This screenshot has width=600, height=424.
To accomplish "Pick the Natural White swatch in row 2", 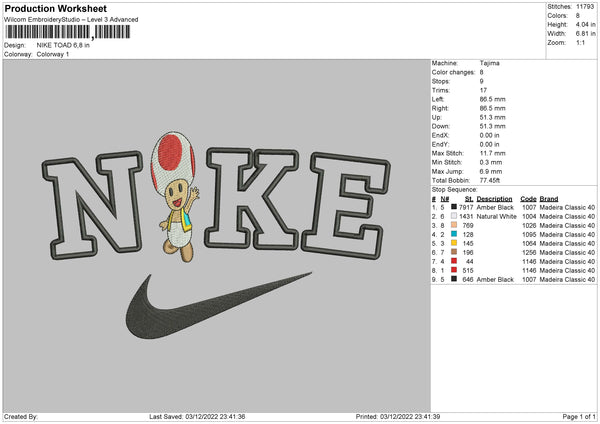I will click(454, 216).
